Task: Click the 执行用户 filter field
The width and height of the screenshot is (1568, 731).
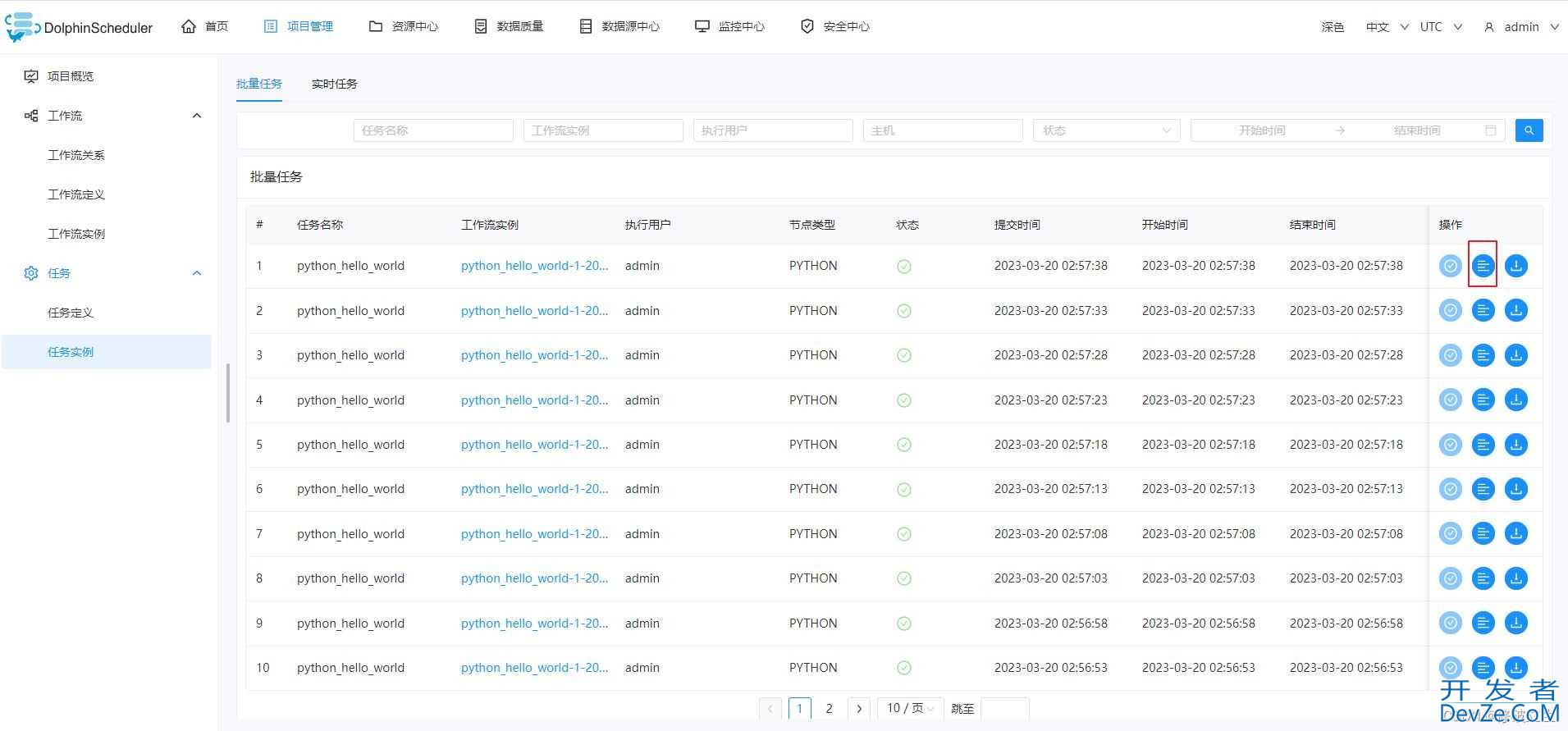Action: click(x=773, y=130)
